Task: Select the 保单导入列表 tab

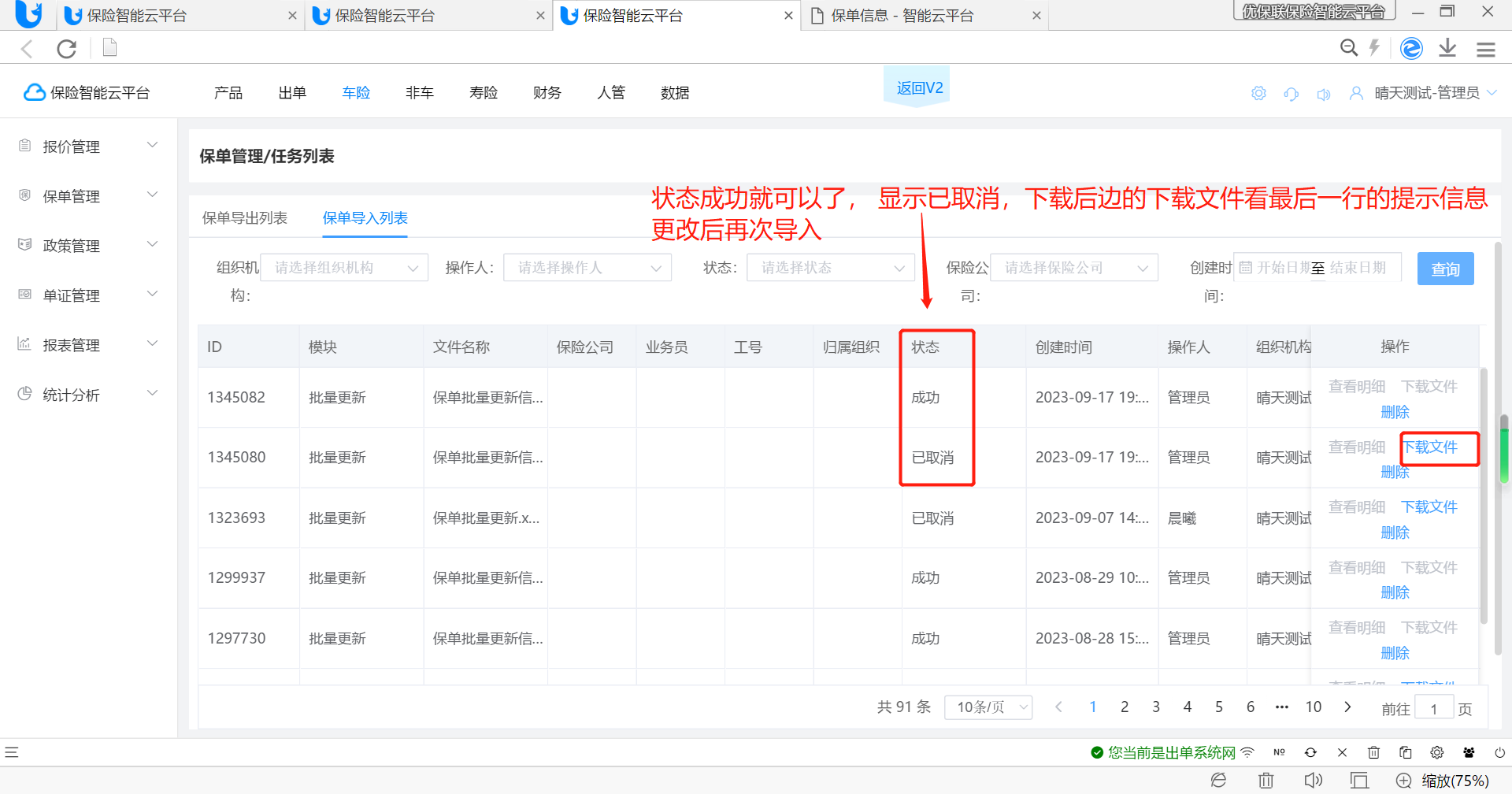Action: click(x=365, y=218)
